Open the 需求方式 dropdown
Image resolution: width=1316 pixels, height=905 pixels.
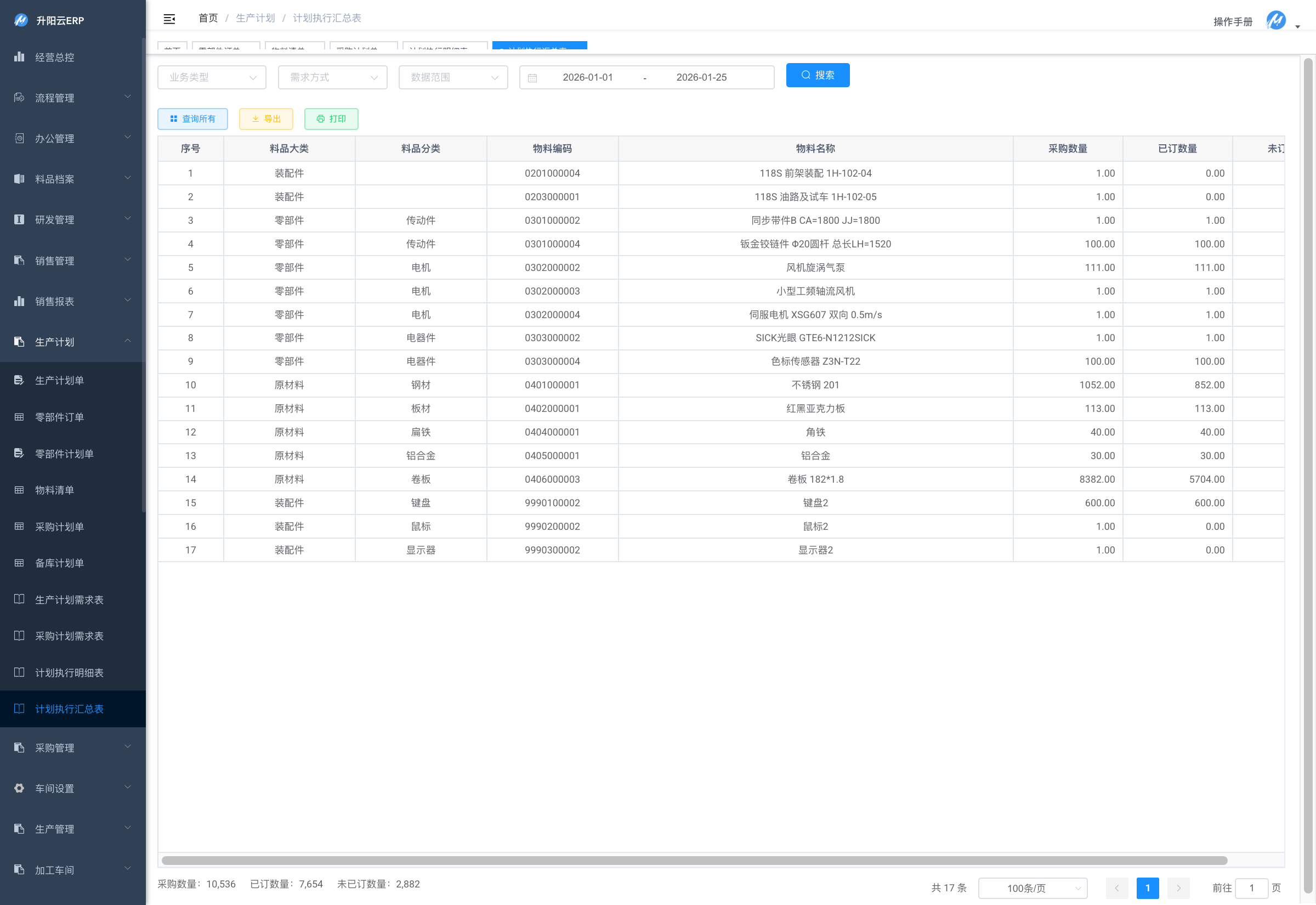tap(332, 78)
